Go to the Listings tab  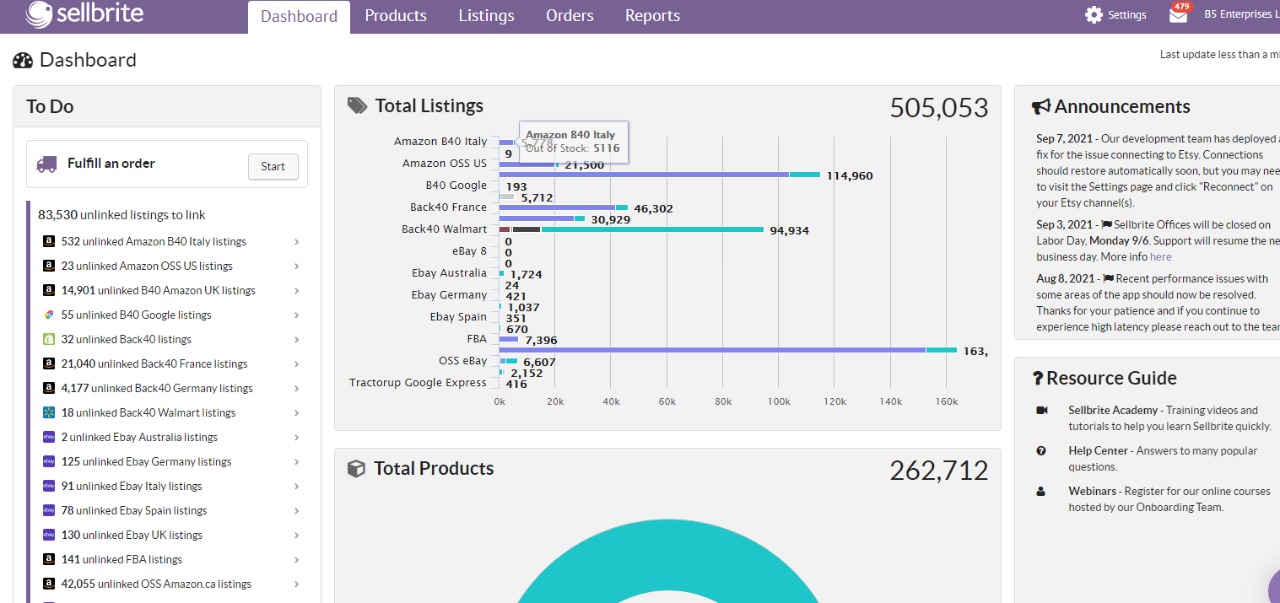(487, 16)
